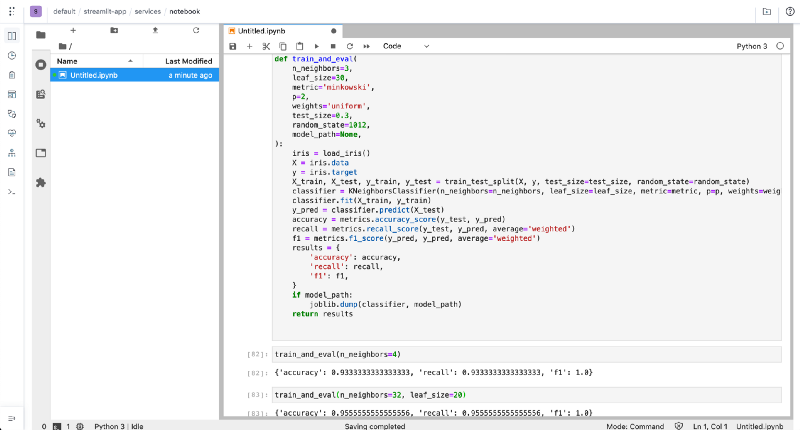Image resolution: width=800 pixels, height=430 pixels.
Task: Restart the kernel via the circular arrow
Action: tap(350, 46)
